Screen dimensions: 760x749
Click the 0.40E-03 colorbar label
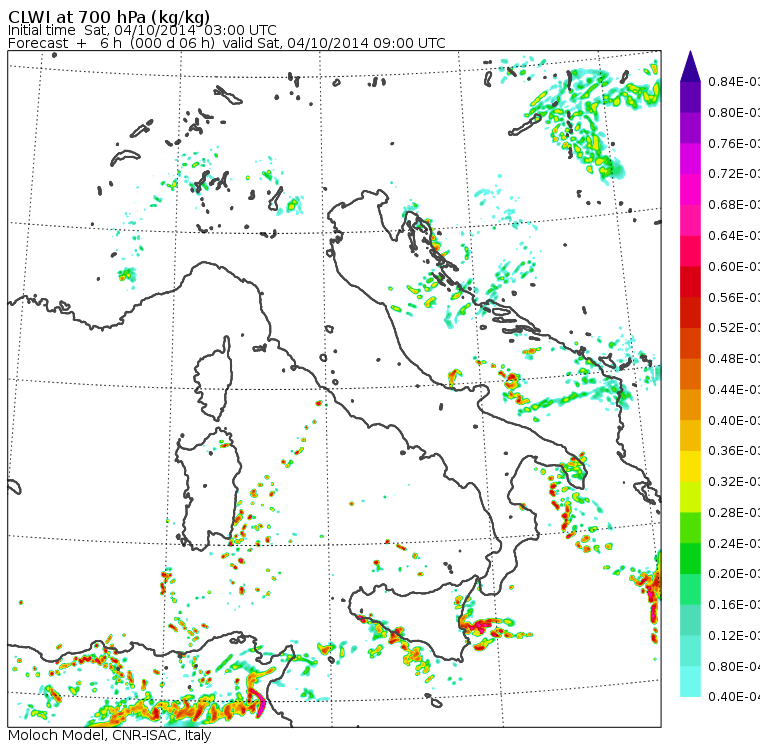[734, 420]
